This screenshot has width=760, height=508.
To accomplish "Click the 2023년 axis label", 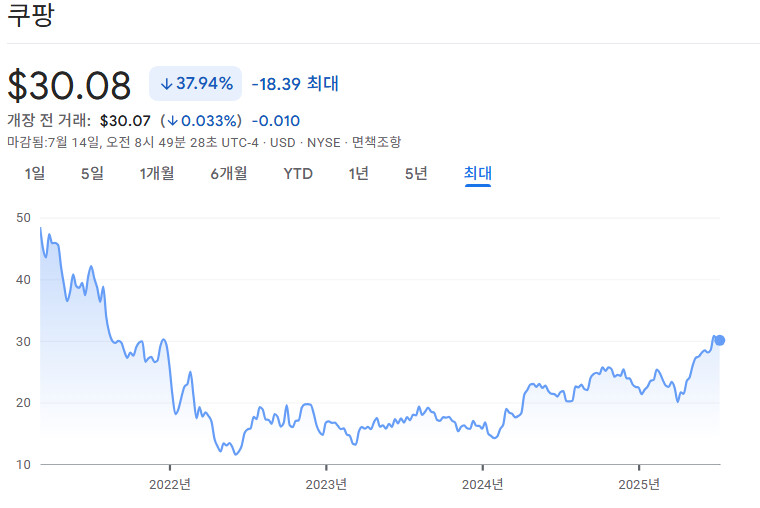I will tap(326, 484).
